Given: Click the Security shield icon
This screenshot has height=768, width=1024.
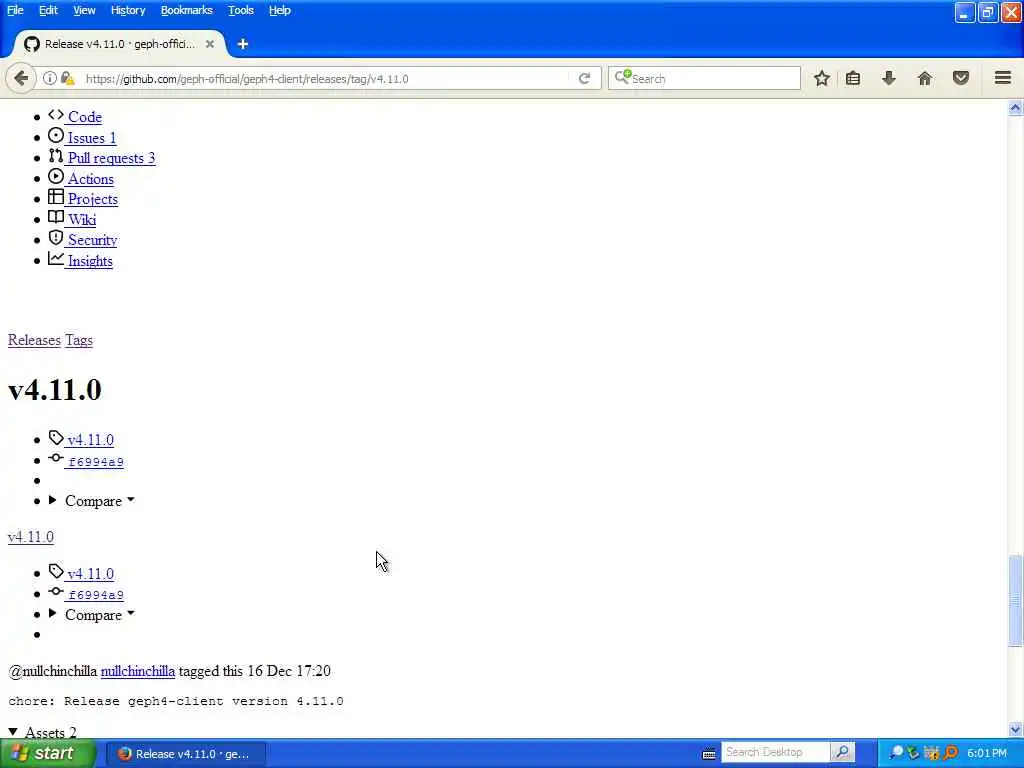Looking at the screenshot, I should tap(56, 238).
